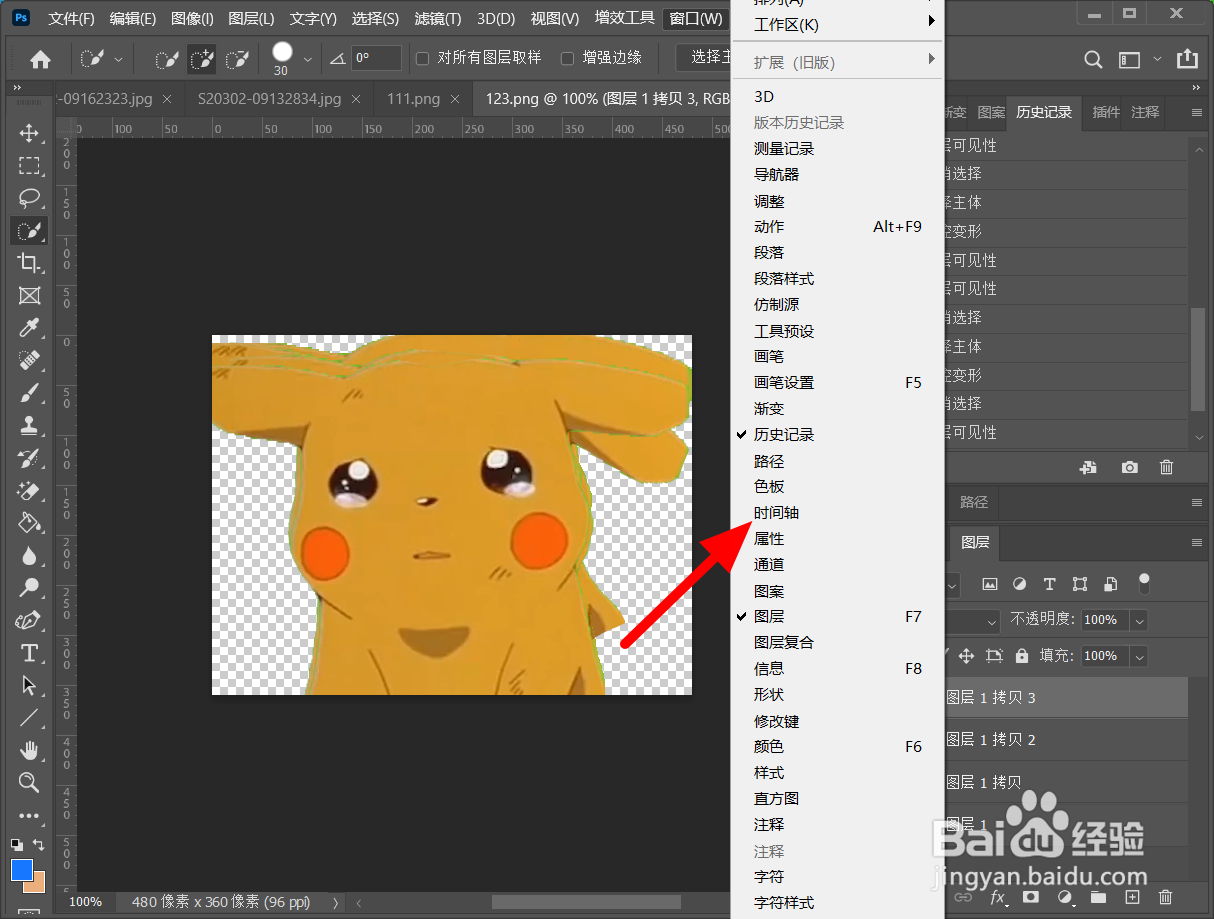Viewport: 1214px width, 919px height.
Task: Select the Clone Stamp tool
Action: pyautogui.click(x=29, y=426)
